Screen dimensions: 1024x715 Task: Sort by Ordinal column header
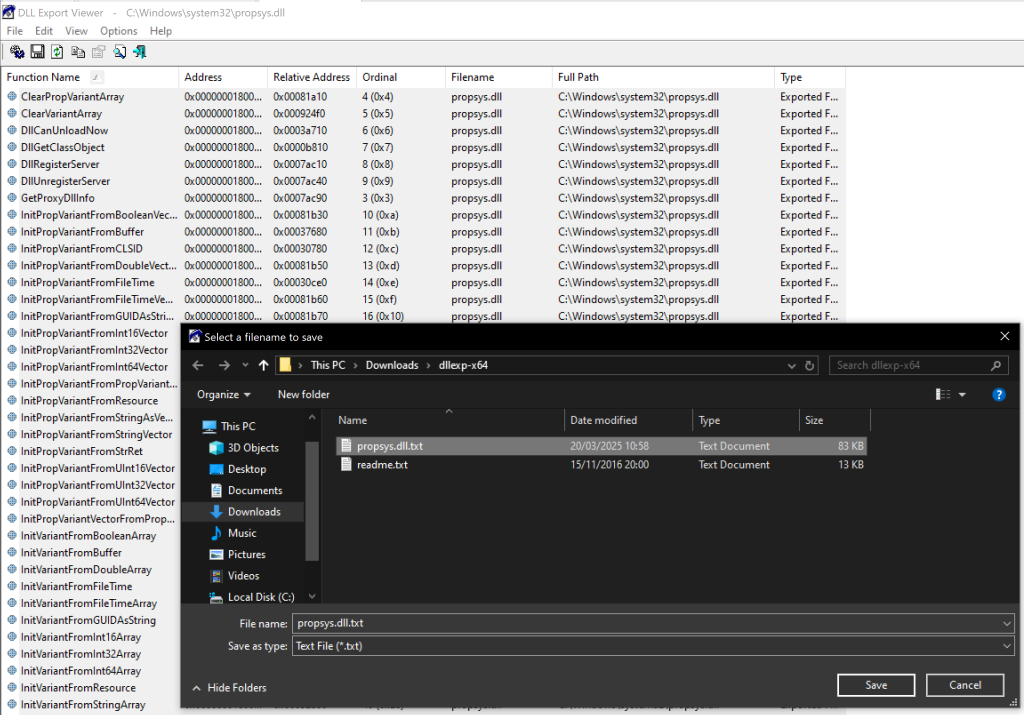point(400,77)
